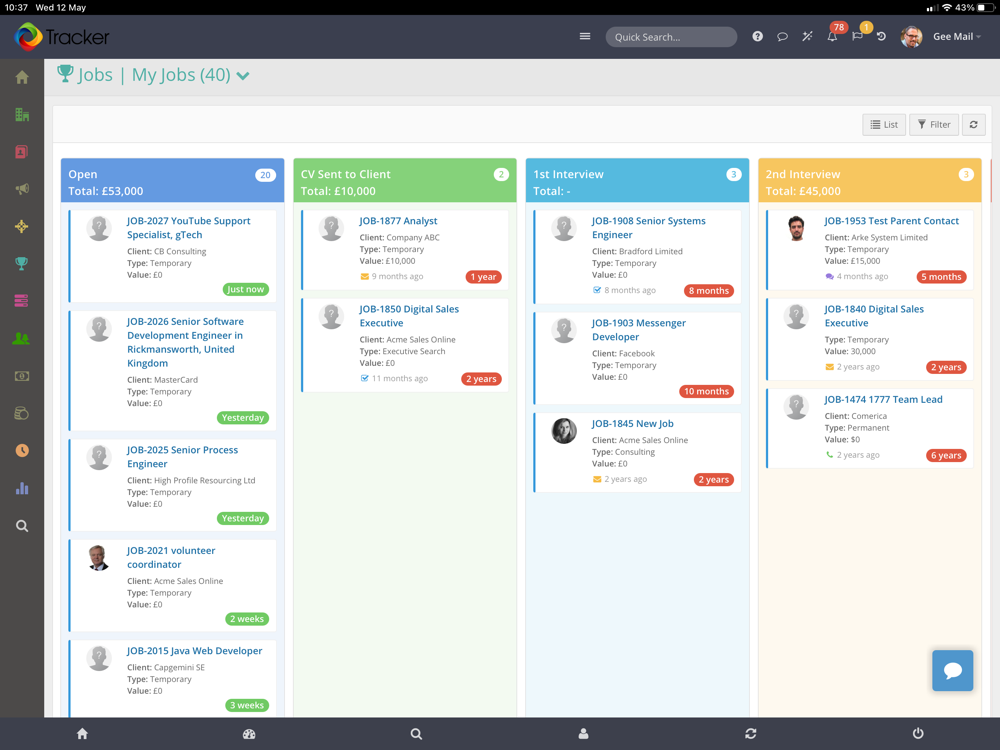Open the trophy Jobs icon in sidebar

click(x=22, y=263)
